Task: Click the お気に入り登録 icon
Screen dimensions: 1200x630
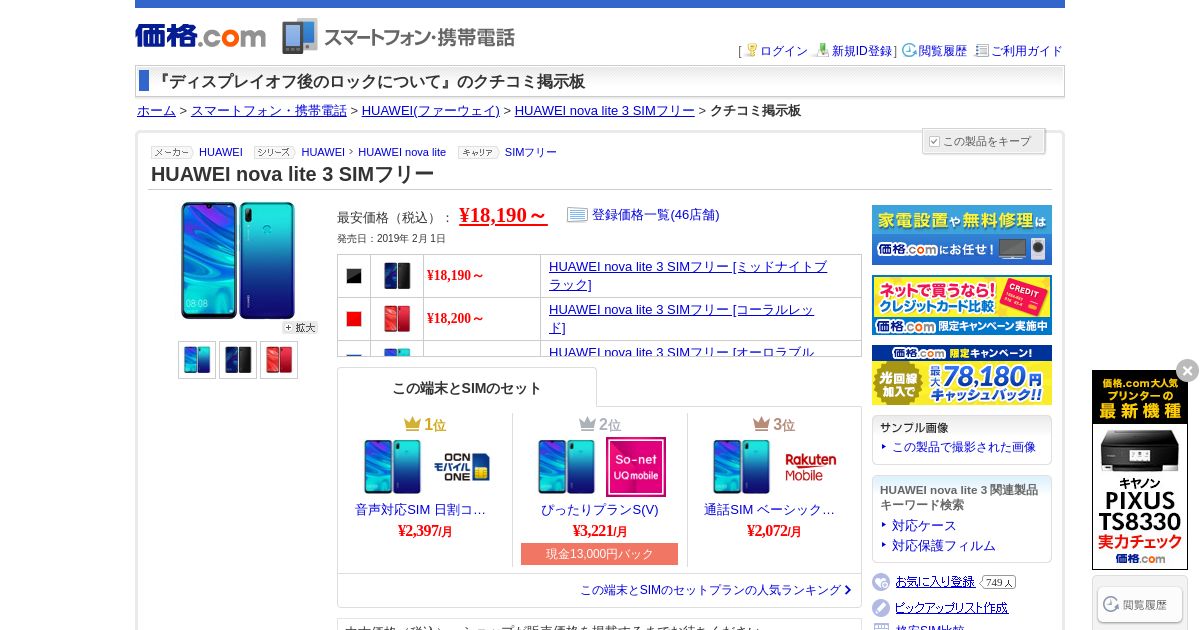Action: pyautogui.click(x=881, y=582)
